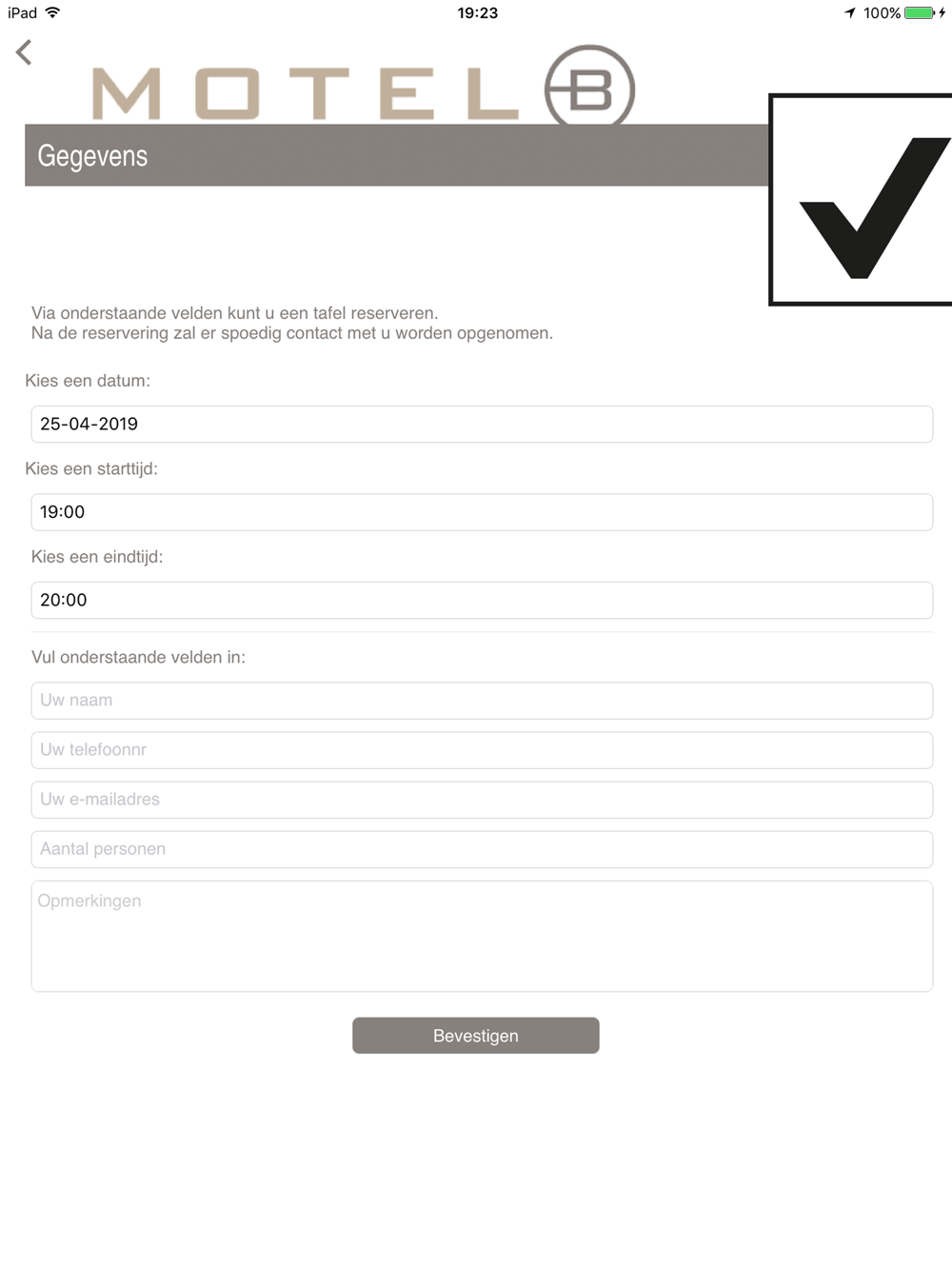Tap the 'Kies een datum:' label
Screen dimensions: 952x1270
tap(88, 381)
